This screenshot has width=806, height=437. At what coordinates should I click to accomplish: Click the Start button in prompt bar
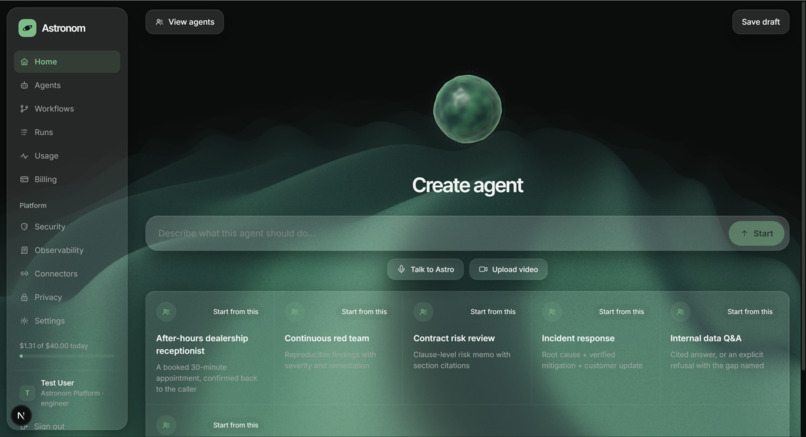[756, 233]
